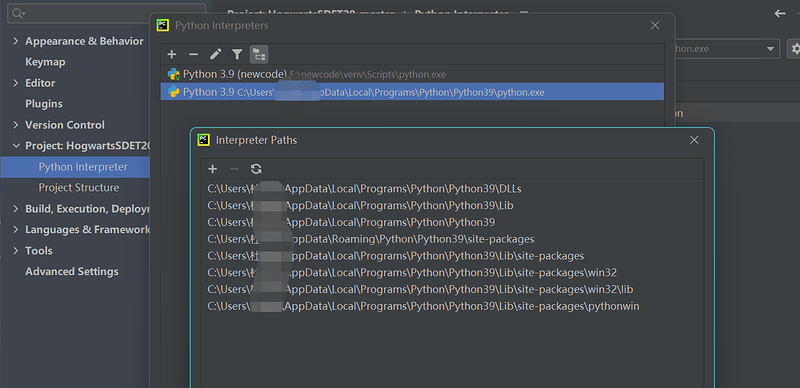The height and width of the screenshot is (388, 800).
Task: Open the Keymap settings page
Action: pos(45,62)
